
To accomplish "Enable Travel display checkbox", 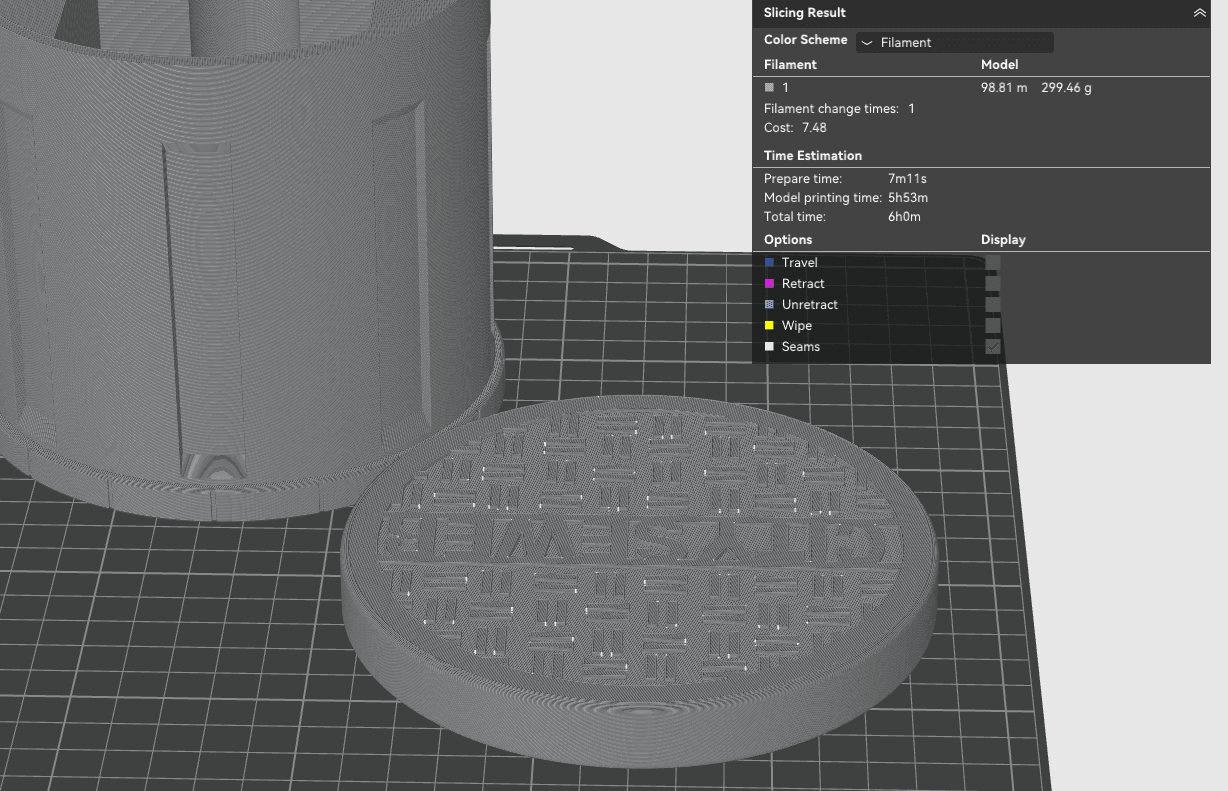I will click(x=993, y=263).
